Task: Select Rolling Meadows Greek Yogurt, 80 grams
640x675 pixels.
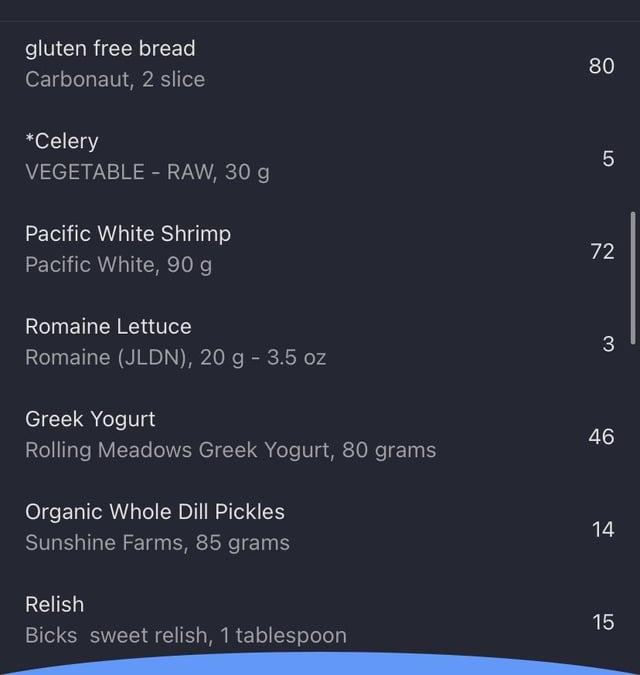Action: 231,450
